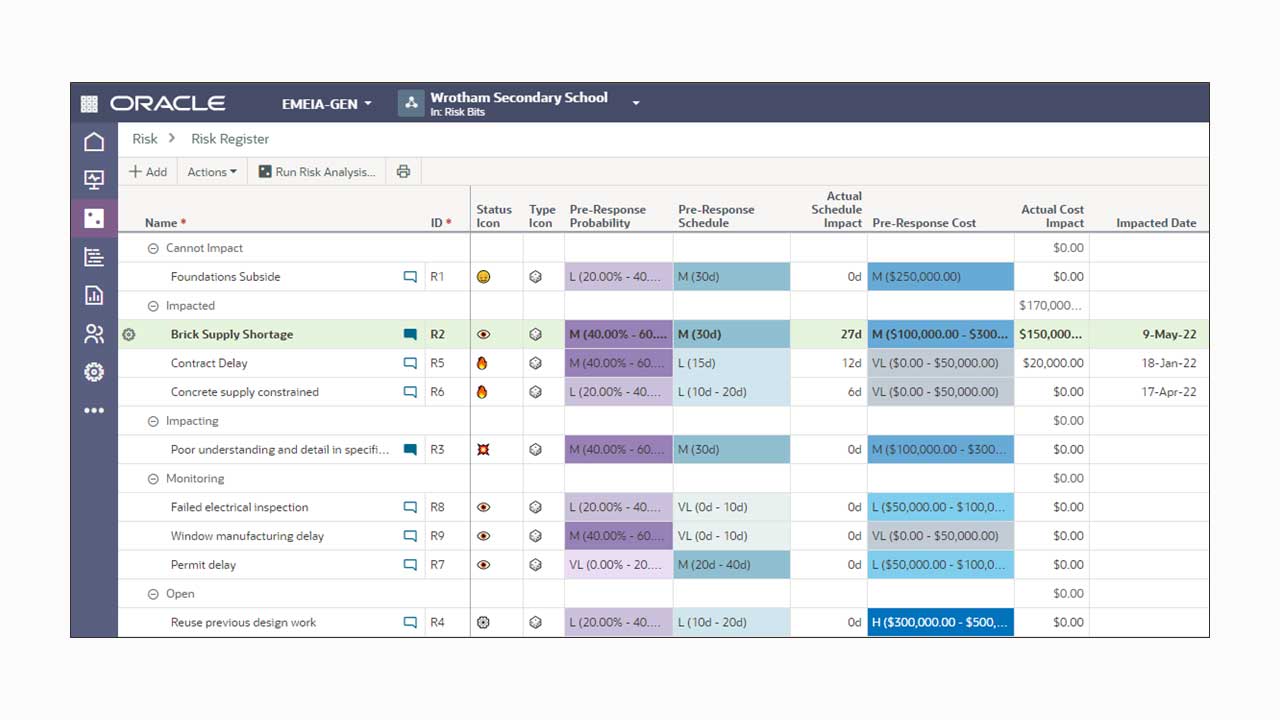
Task: Select the dashboard monitor icon in sidebar
Action: 93,179
